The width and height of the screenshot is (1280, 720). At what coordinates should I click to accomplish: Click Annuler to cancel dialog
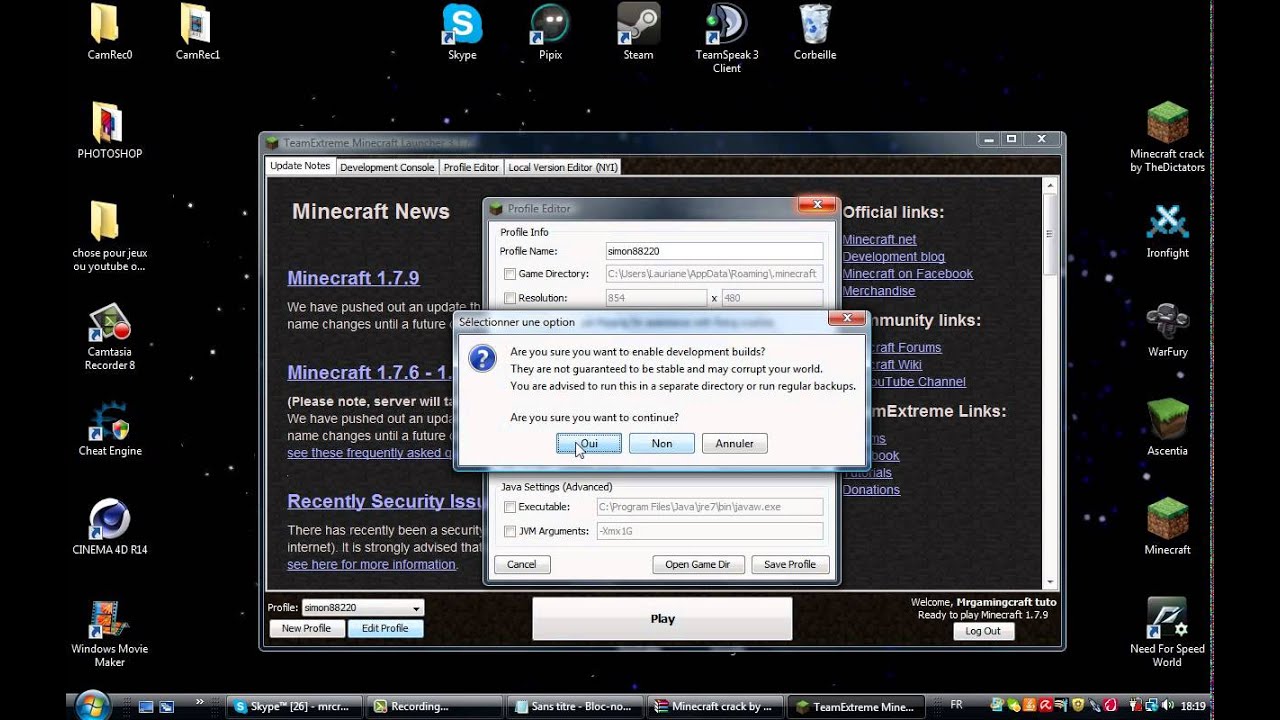point(735,443)
